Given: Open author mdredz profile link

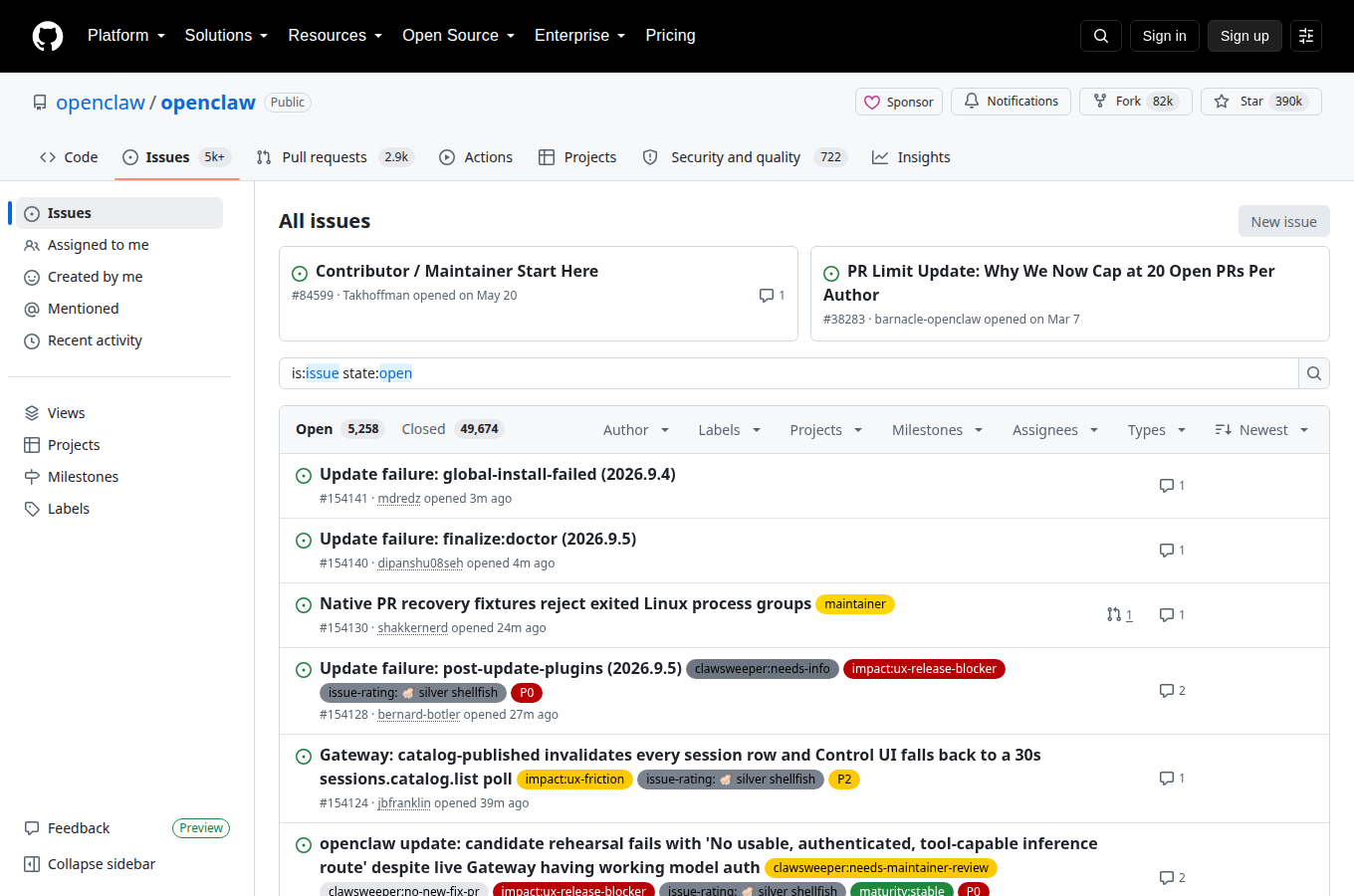Looking at the screenshot, I should pyautogui.click(x=399, y=499).
